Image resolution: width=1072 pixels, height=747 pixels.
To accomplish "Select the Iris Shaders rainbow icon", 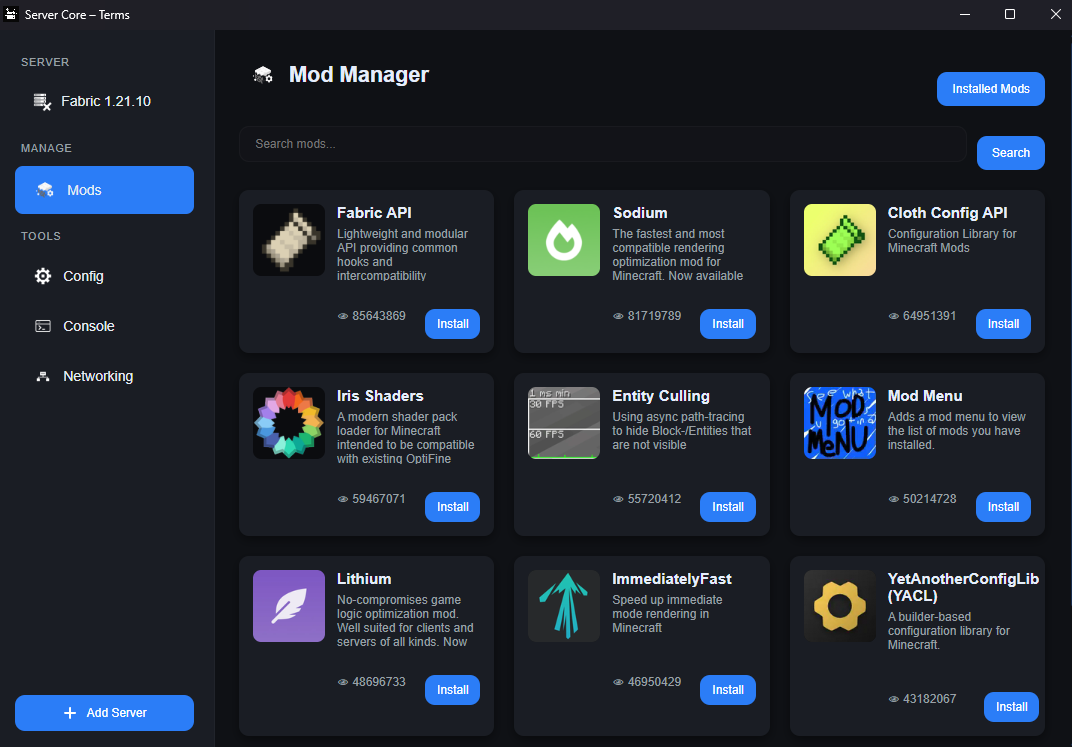I will click(288, 423).
